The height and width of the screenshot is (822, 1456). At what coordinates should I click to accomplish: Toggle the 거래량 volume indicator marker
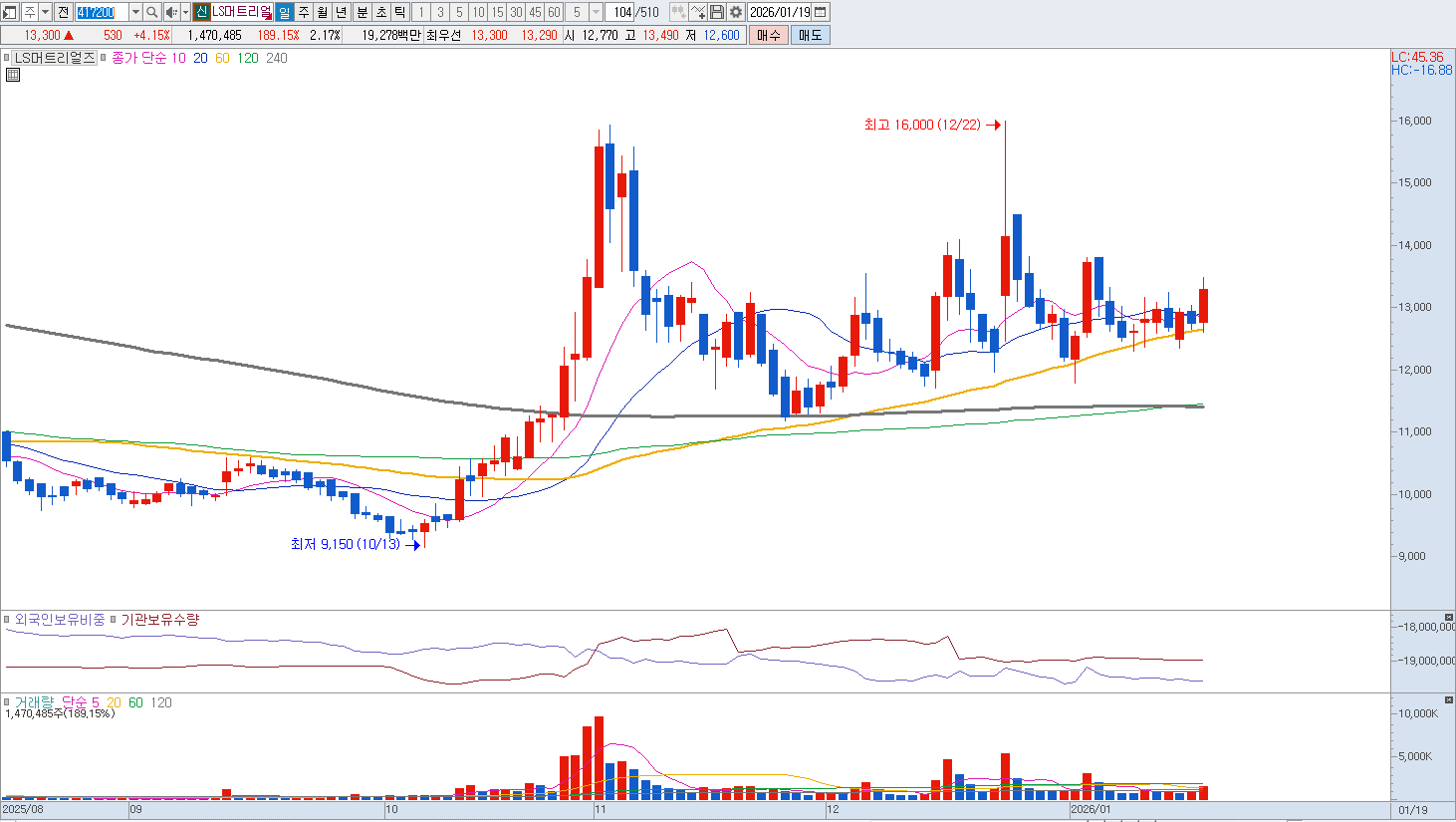click(x=8, y=702)
